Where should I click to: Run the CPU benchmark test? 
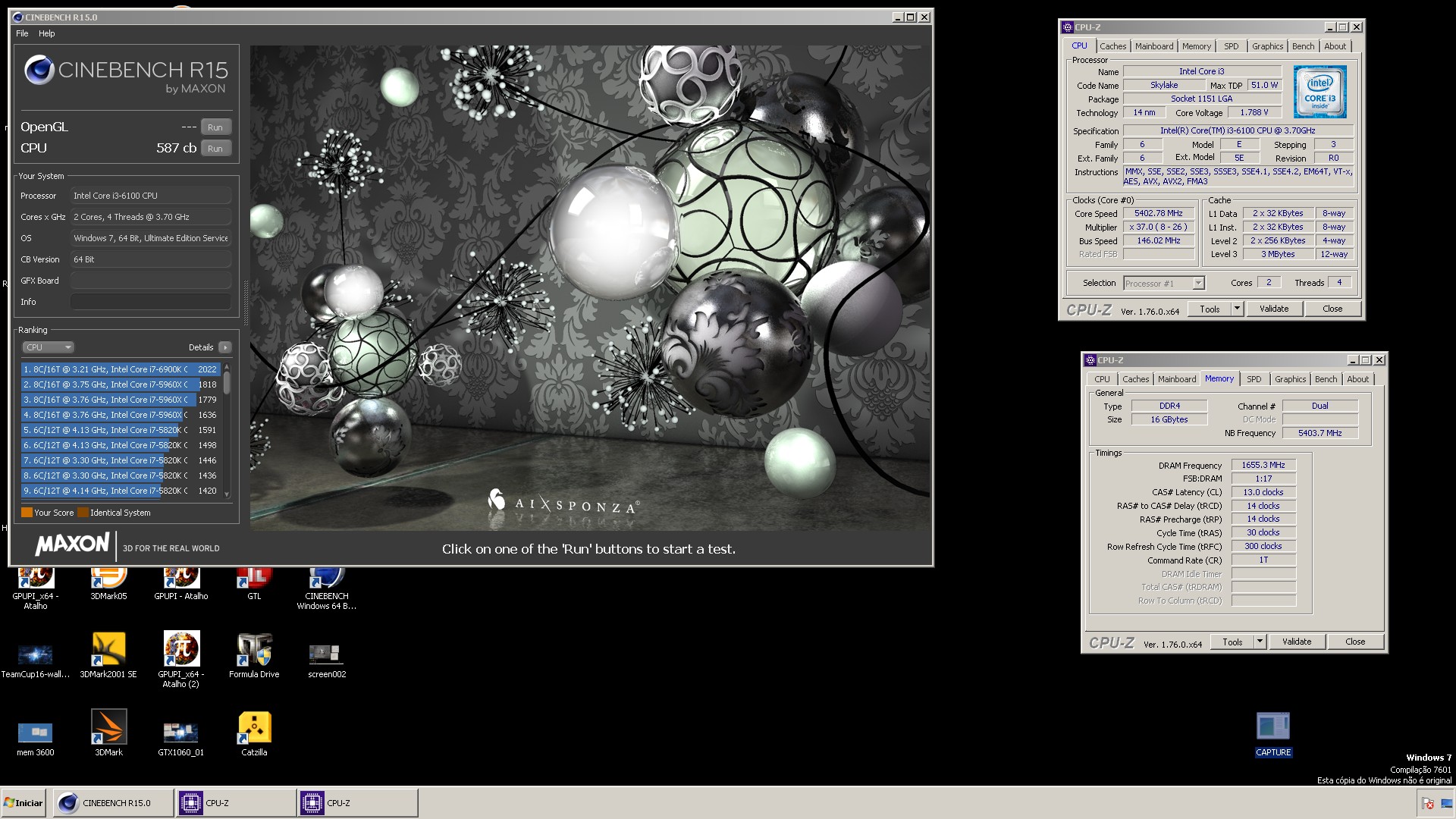tap(215, 149)
